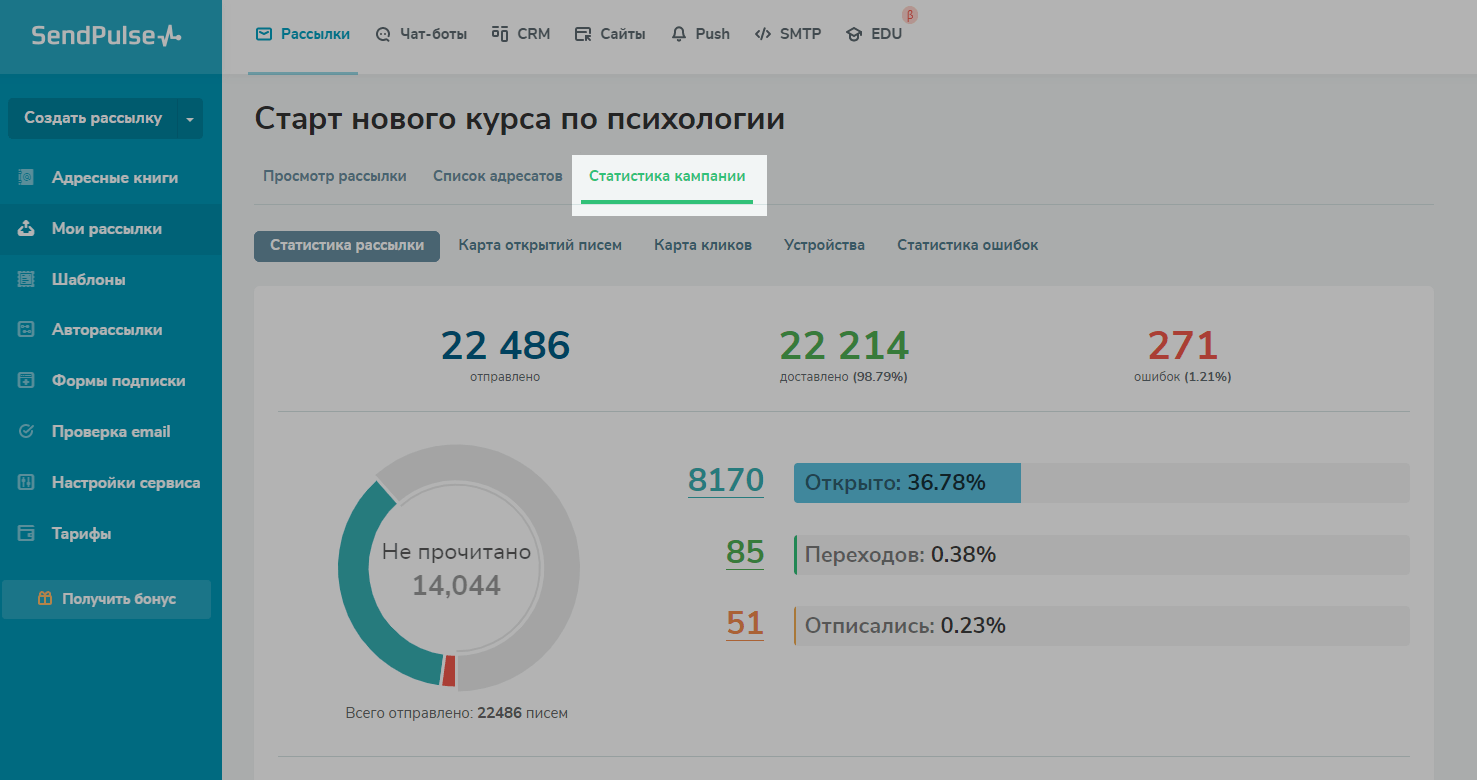This screenshot has width=1477, height=780.
Task: Open the Настройки сервиса icon
Action: pyautogui.click(x=27, y=483)
